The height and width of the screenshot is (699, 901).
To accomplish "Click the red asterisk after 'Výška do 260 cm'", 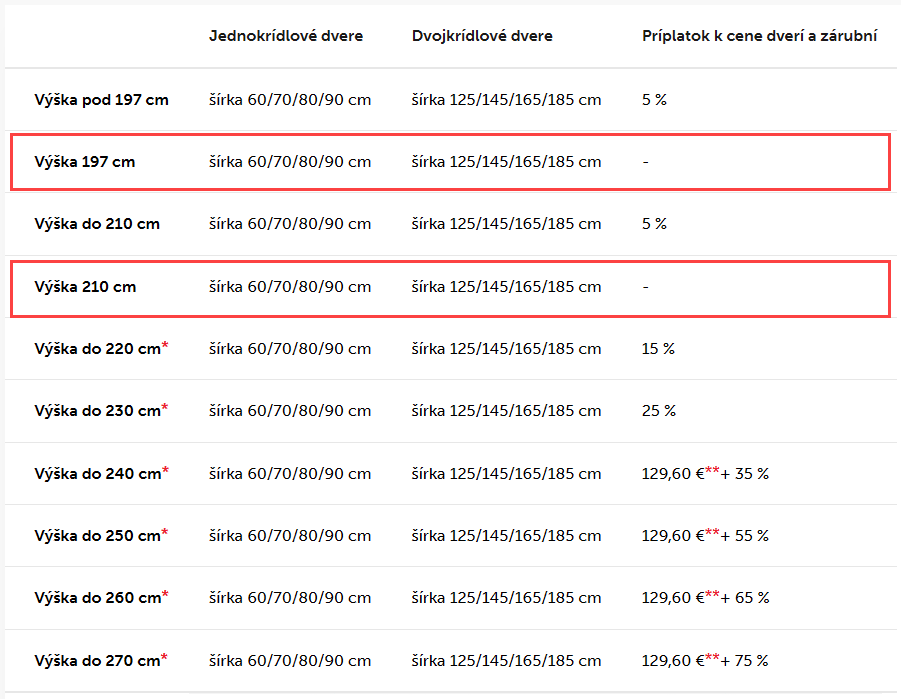I will (165, 595).
